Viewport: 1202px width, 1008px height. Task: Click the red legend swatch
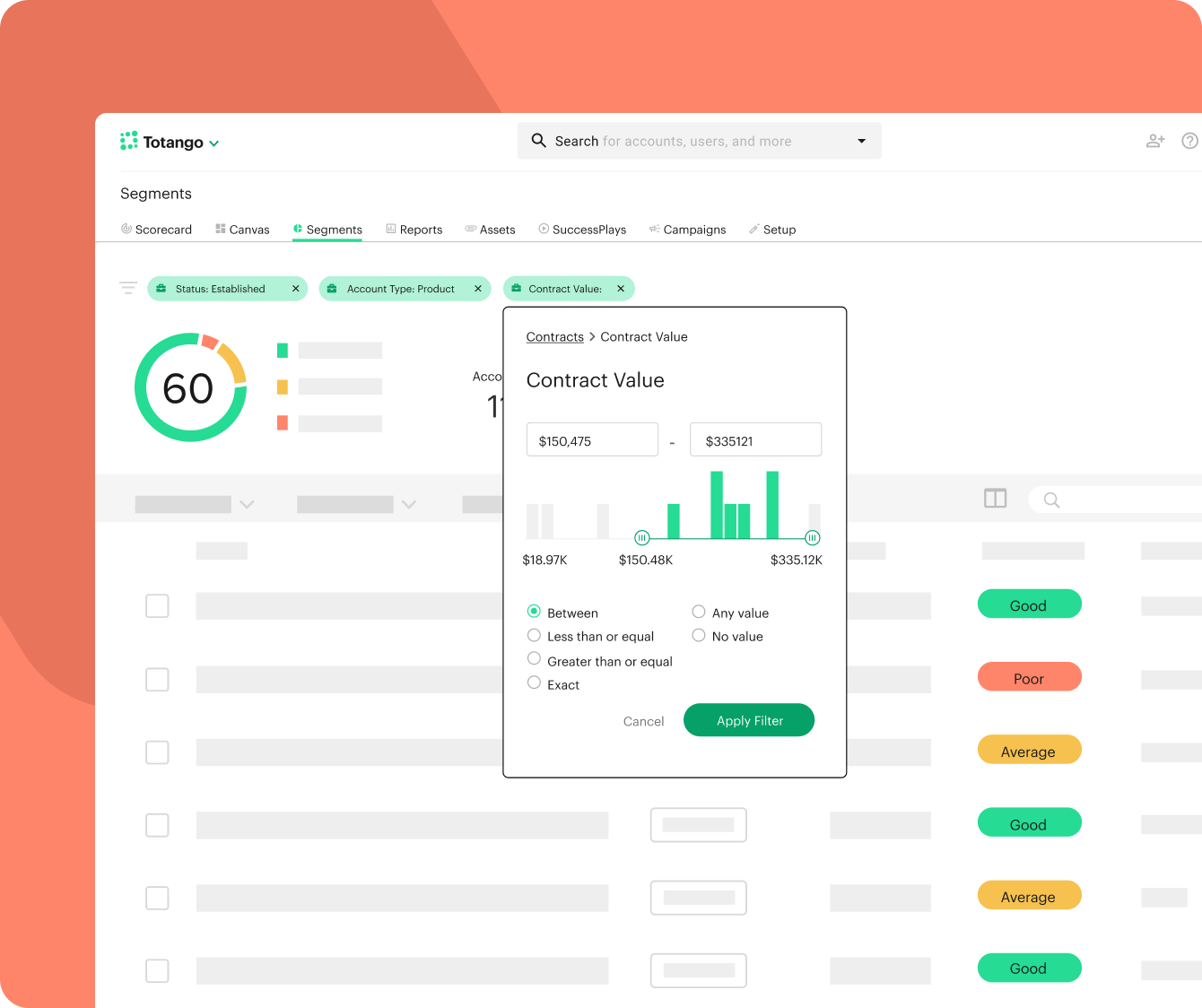(x=283, y=423)
